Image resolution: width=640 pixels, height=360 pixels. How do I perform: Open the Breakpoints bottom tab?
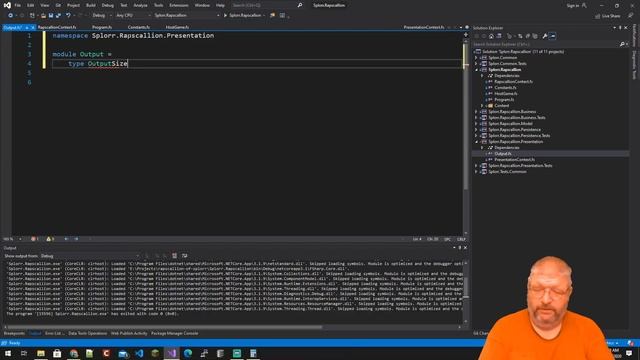[x=14, y=333]
